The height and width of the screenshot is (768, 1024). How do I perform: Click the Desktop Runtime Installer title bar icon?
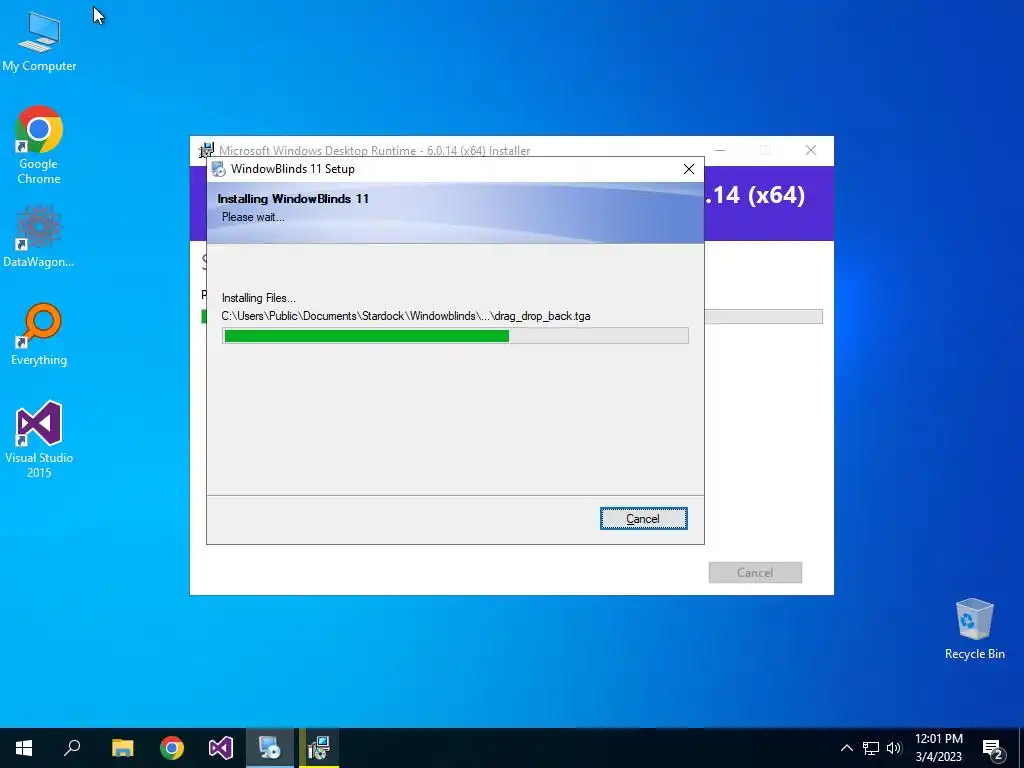click(x=206, y=150)
